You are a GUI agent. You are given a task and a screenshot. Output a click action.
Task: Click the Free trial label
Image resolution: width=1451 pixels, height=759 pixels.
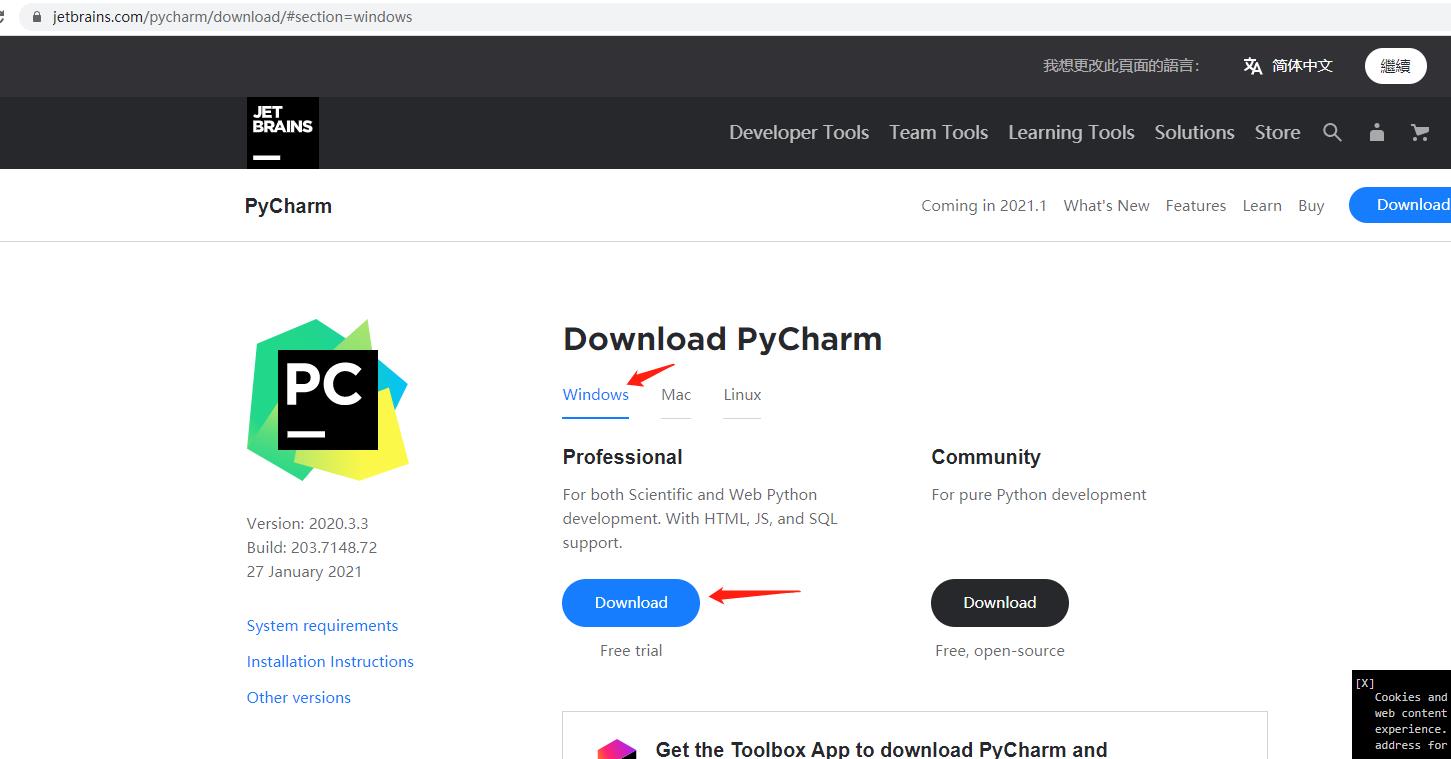click(631, 651)
